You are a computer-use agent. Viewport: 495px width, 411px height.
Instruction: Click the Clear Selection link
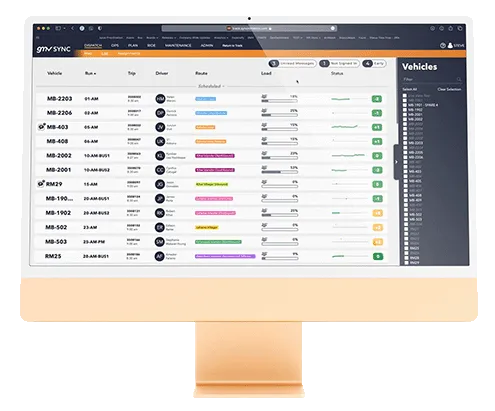[x=449, y=89]
